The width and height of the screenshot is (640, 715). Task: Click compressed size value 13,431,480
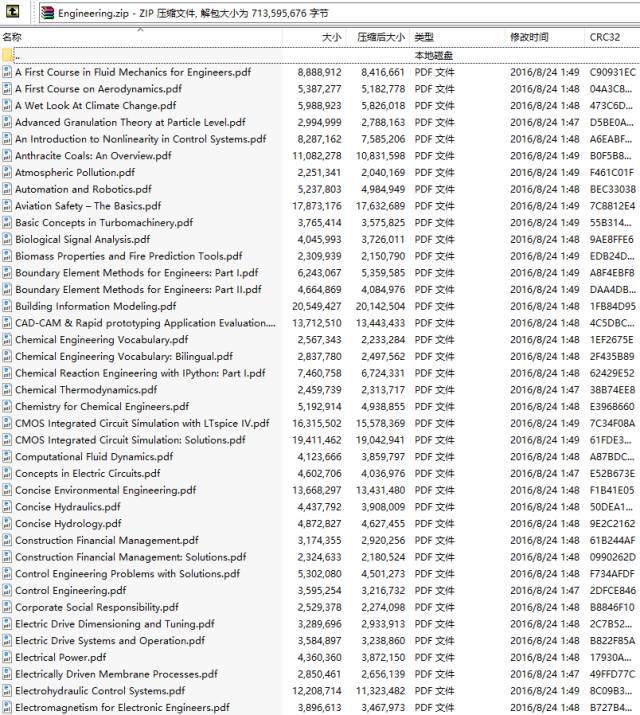pyautogui.click(x=380, y=490)
